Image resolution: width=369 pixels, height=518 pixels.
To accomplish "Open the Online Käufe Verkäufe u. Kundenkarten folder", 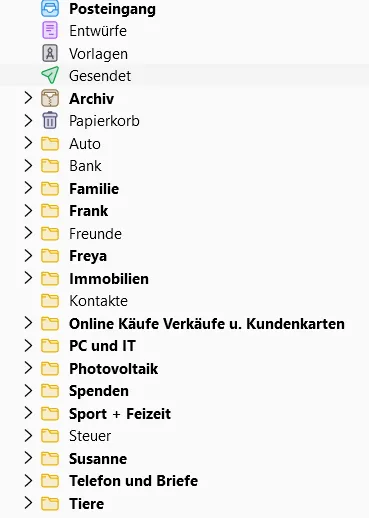I will pos(207,324).
